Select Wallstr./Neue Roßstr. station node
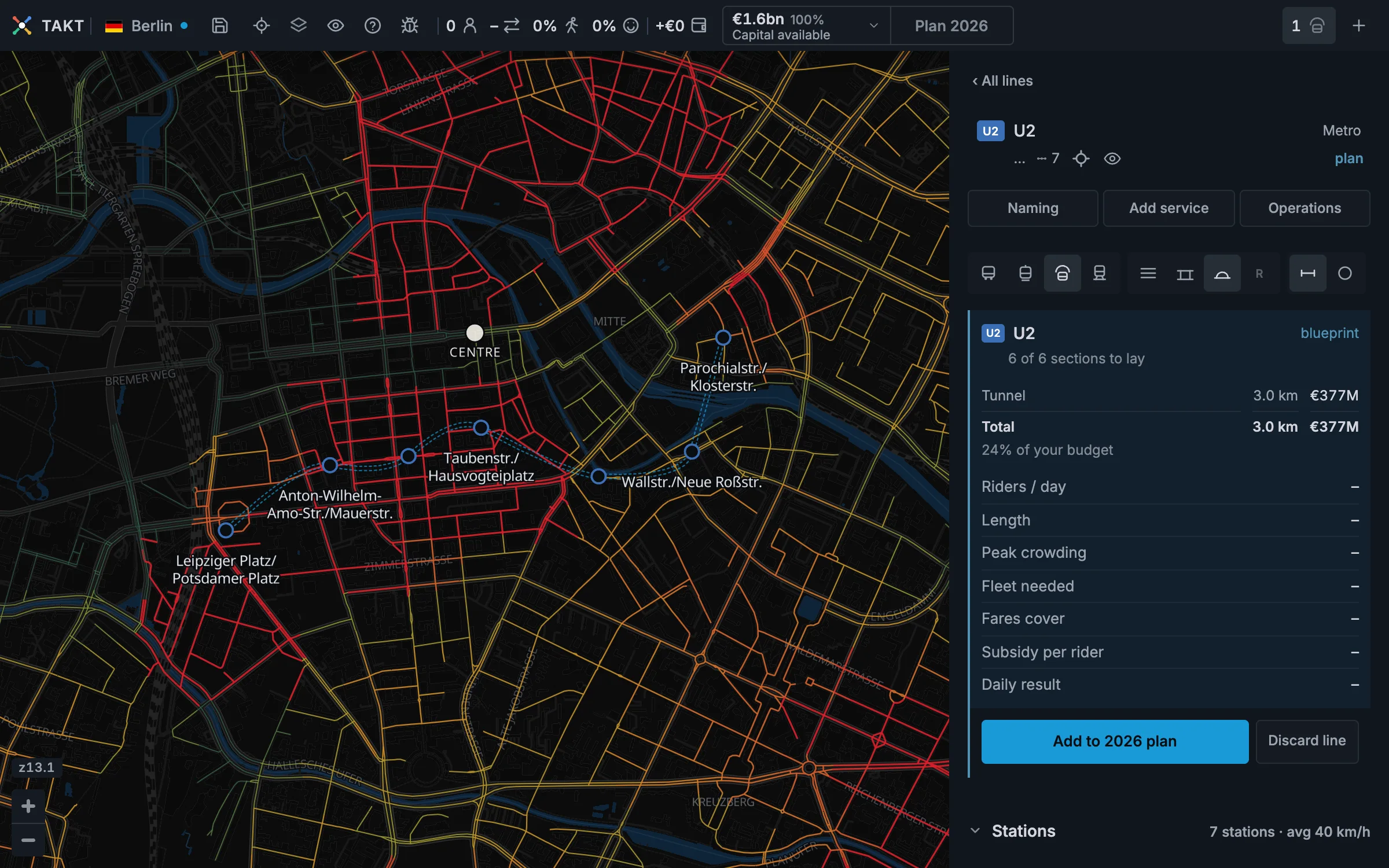The height and width of the screenshot is (868, 1389). point(598,476)
